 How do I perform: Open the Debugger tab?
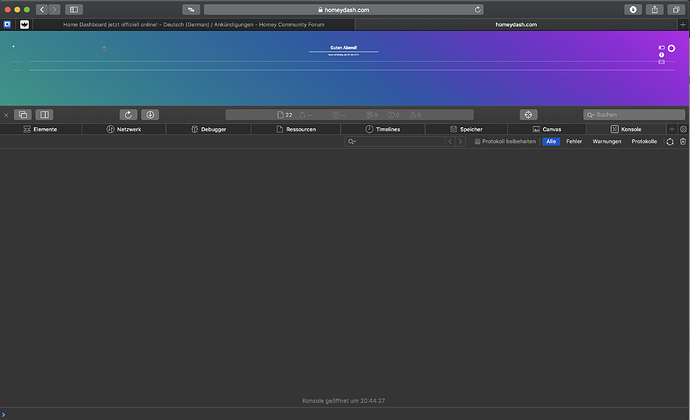(x=209, y=129)
